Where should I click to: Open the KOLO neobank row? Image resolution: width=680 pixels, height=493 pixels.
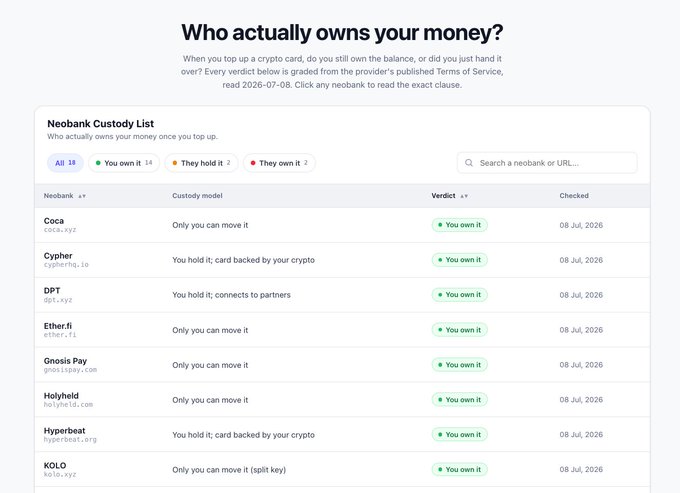(342, 470)
